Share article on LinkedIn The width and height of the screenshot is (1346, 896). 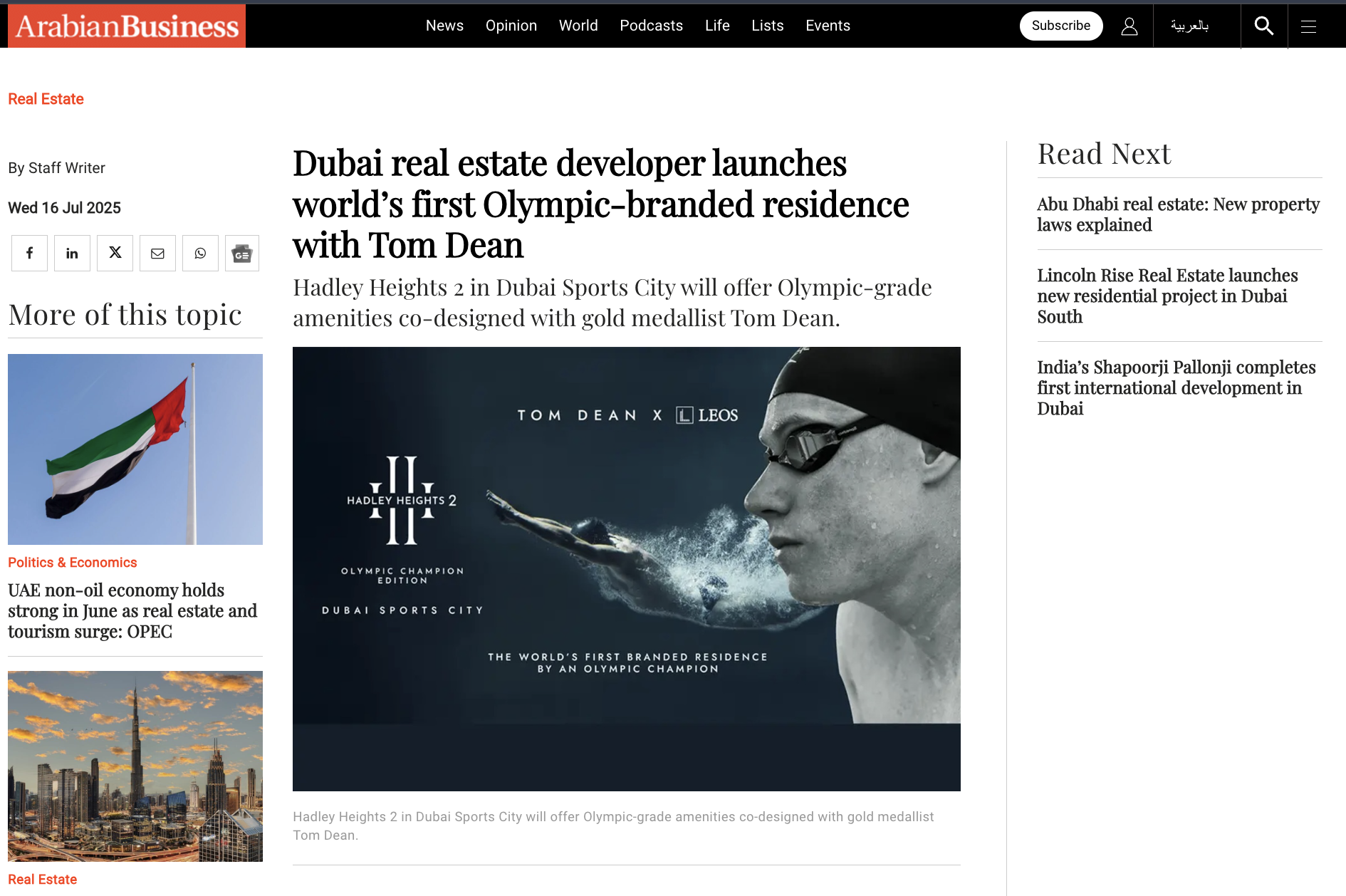pos(72,253)
